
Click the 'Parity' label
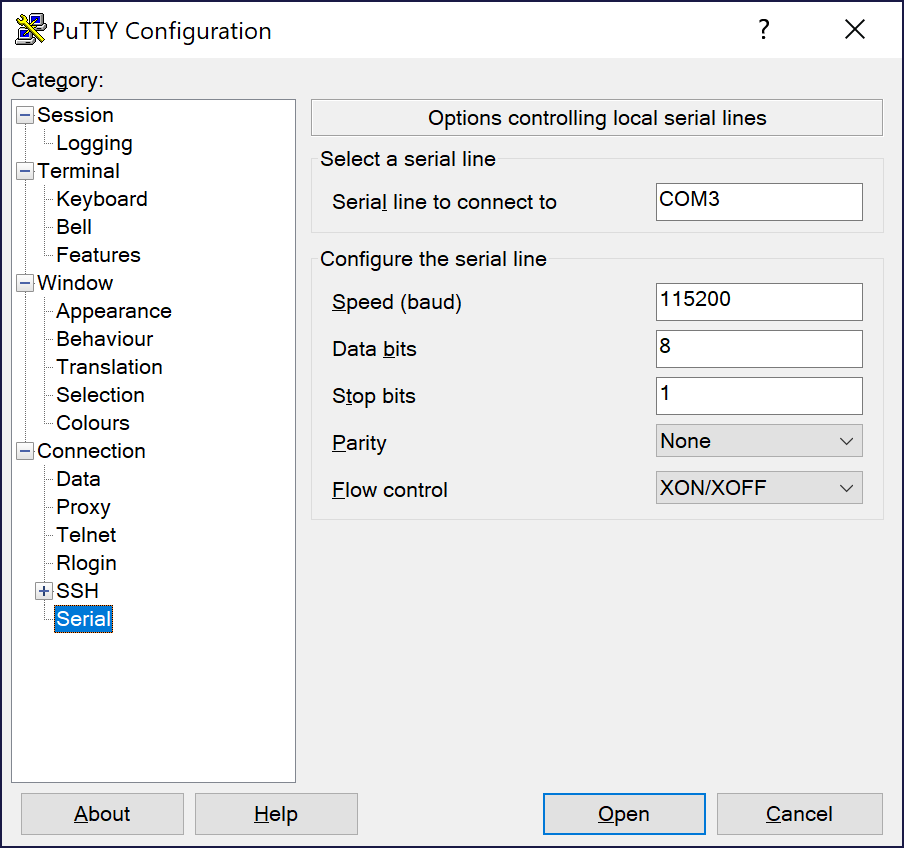click(x=359, y=444)
